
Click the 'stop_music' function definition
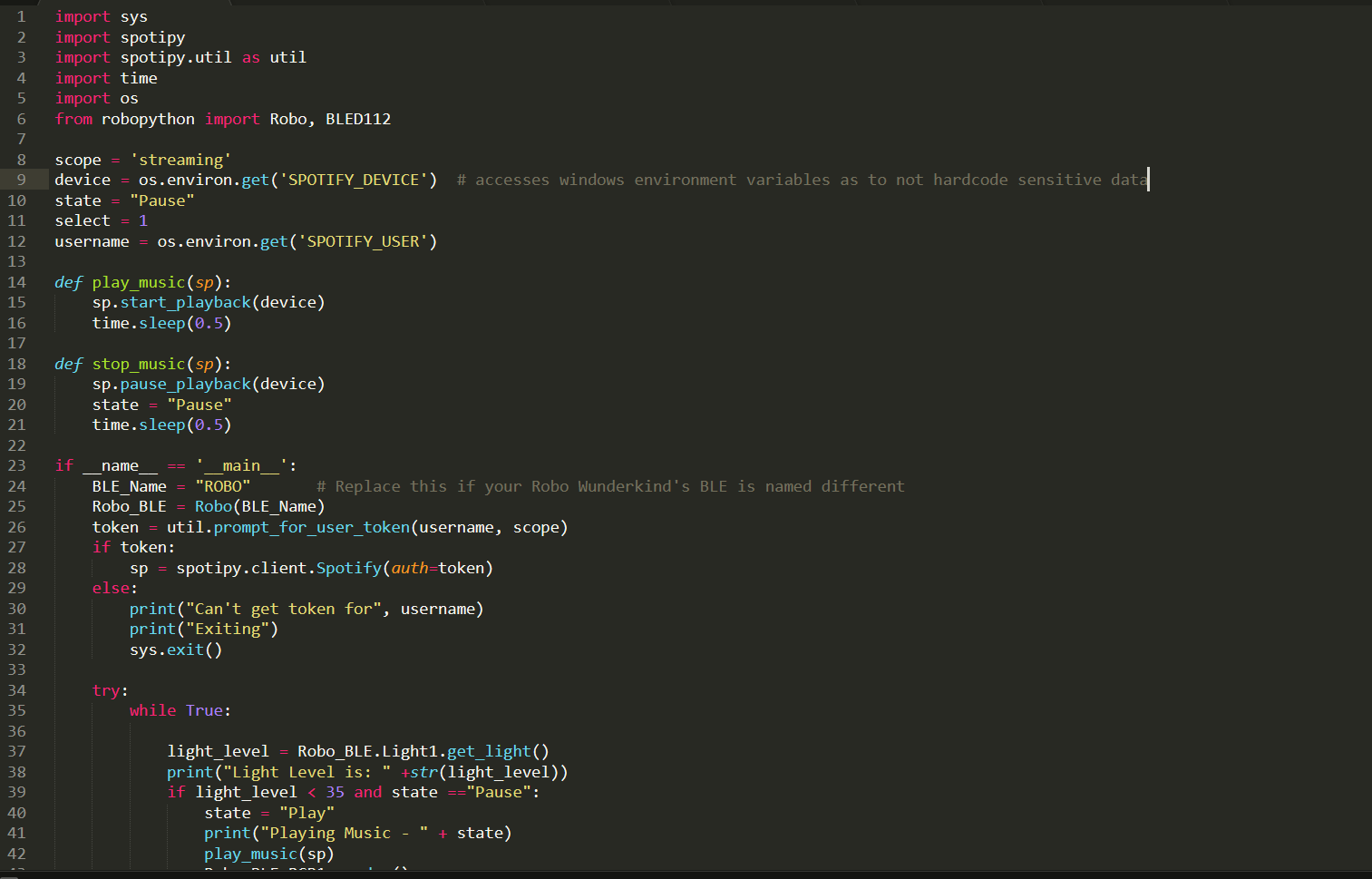point(138,364)
